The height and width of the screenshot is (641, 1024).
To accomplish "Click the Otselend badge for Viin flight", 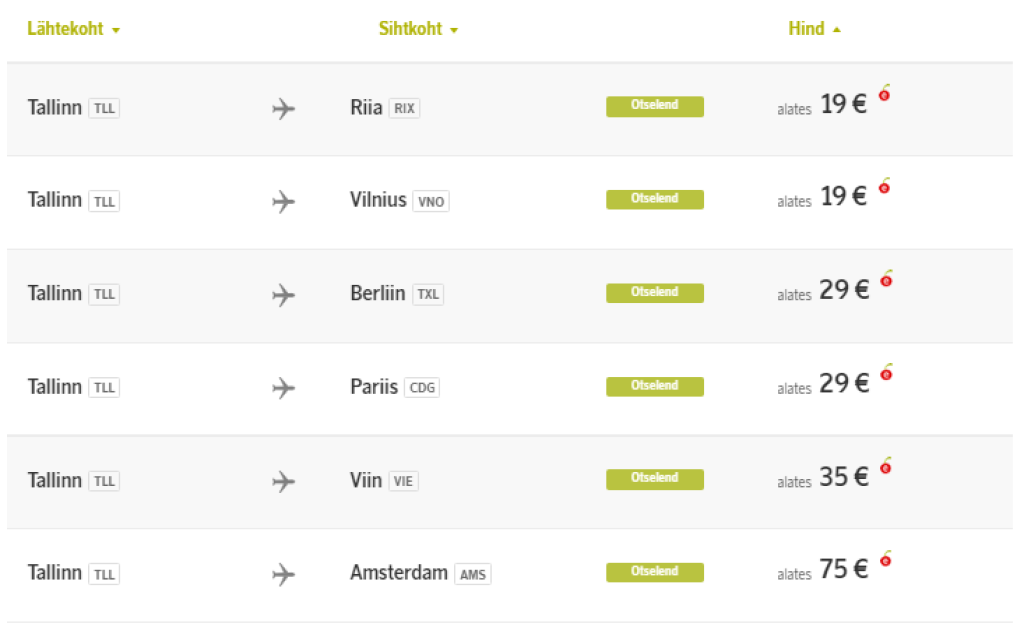I will [x=654, y=480].
